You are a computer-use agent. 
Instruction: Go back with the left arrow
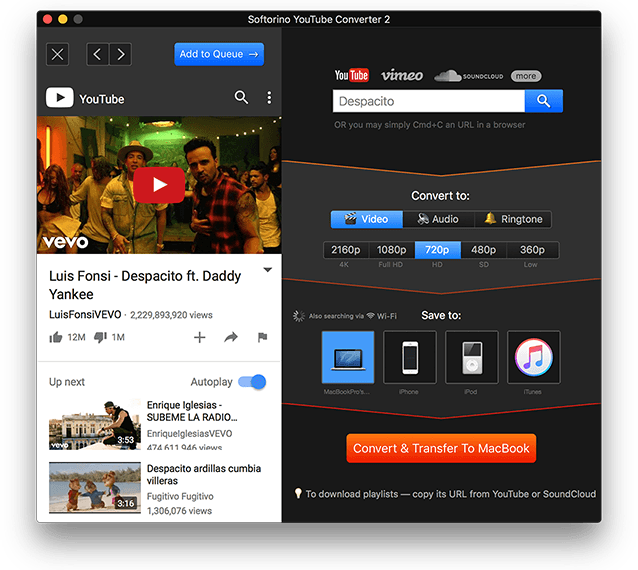[x=97, y=54]
